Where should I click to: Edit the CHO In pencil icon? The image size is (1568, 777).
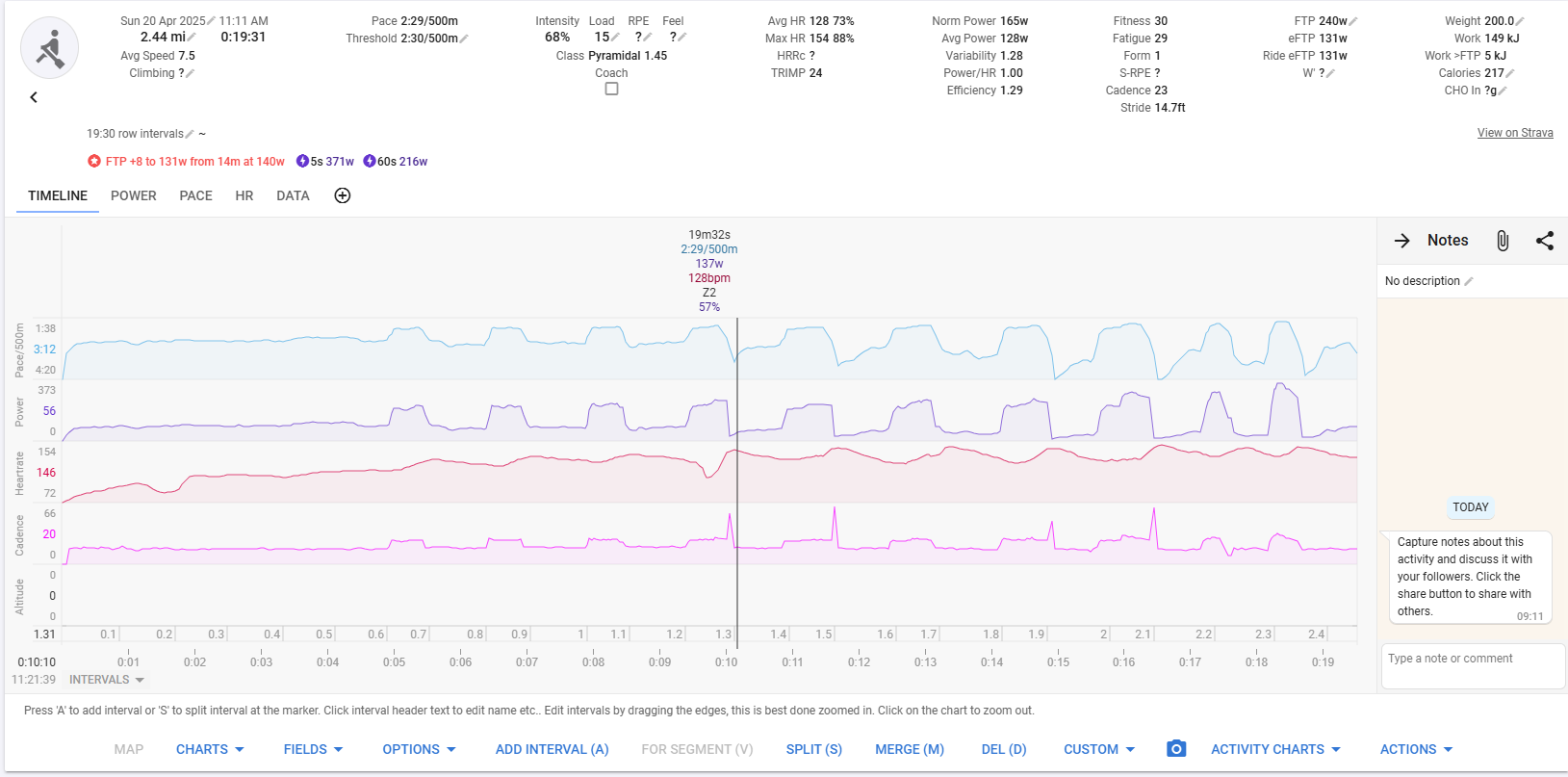point(1503,91)
